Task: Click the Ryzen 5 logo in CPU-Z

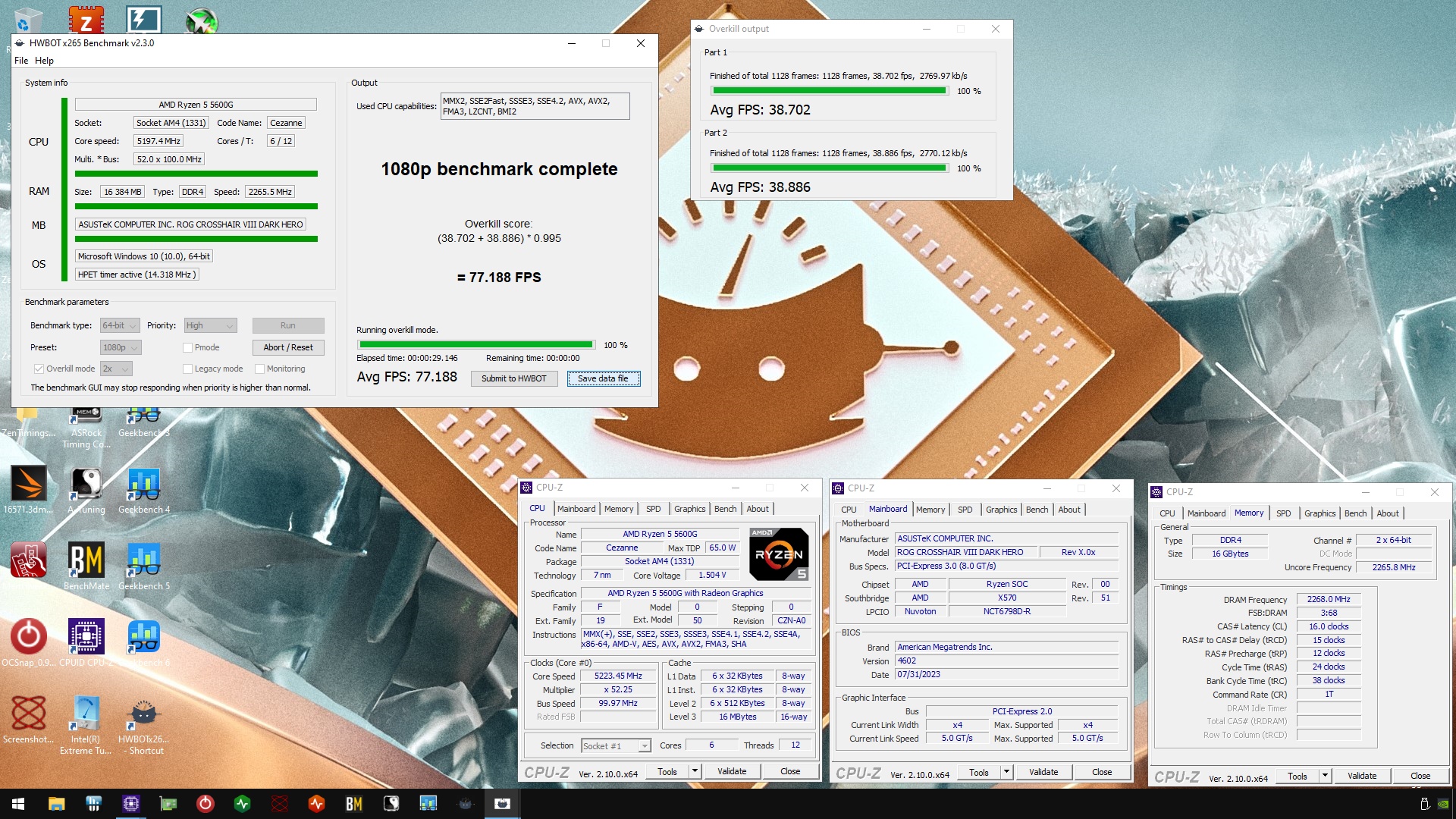Action: (779, 554)
